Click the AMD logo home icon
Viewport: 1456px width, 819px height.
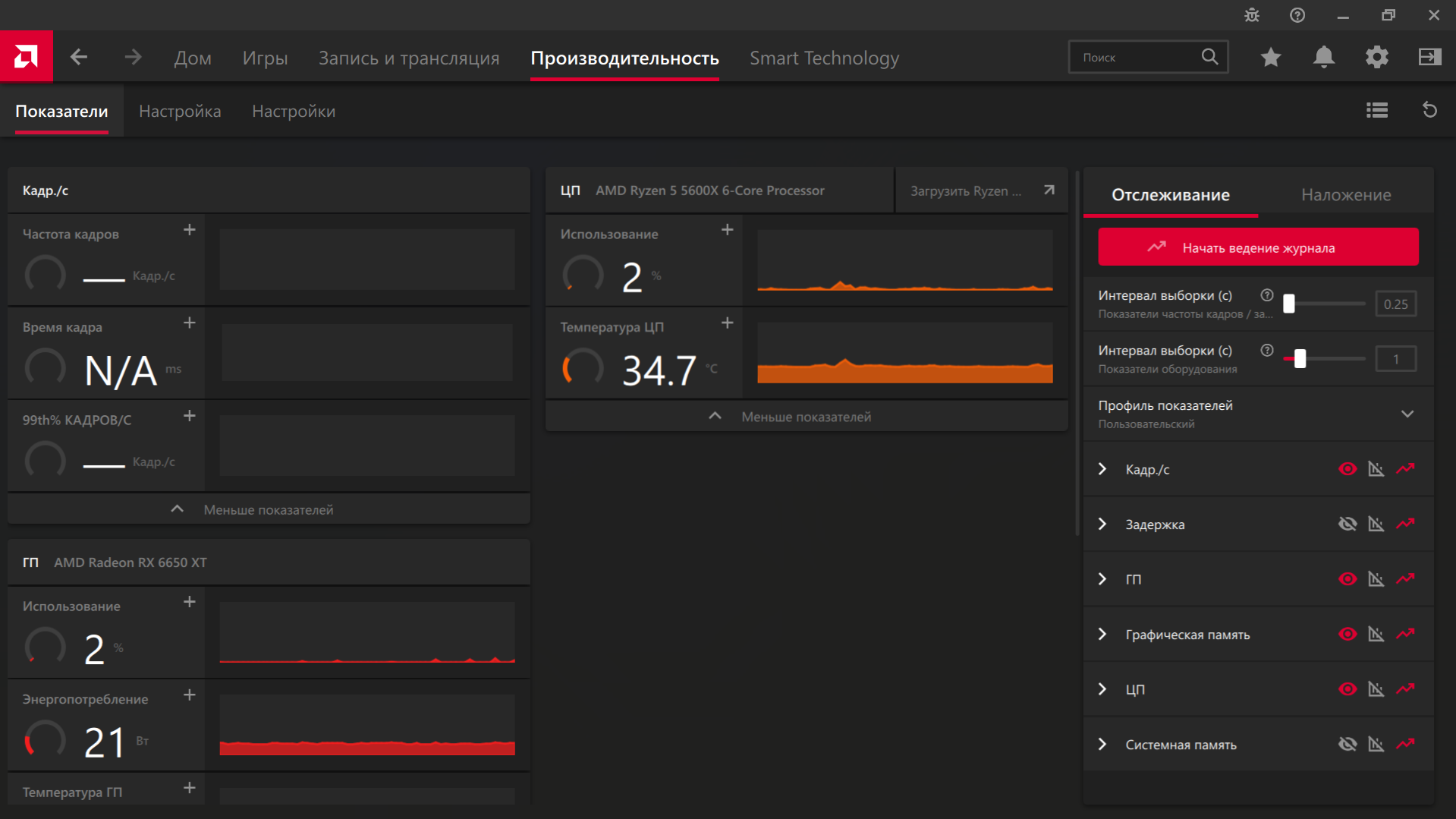27,56
